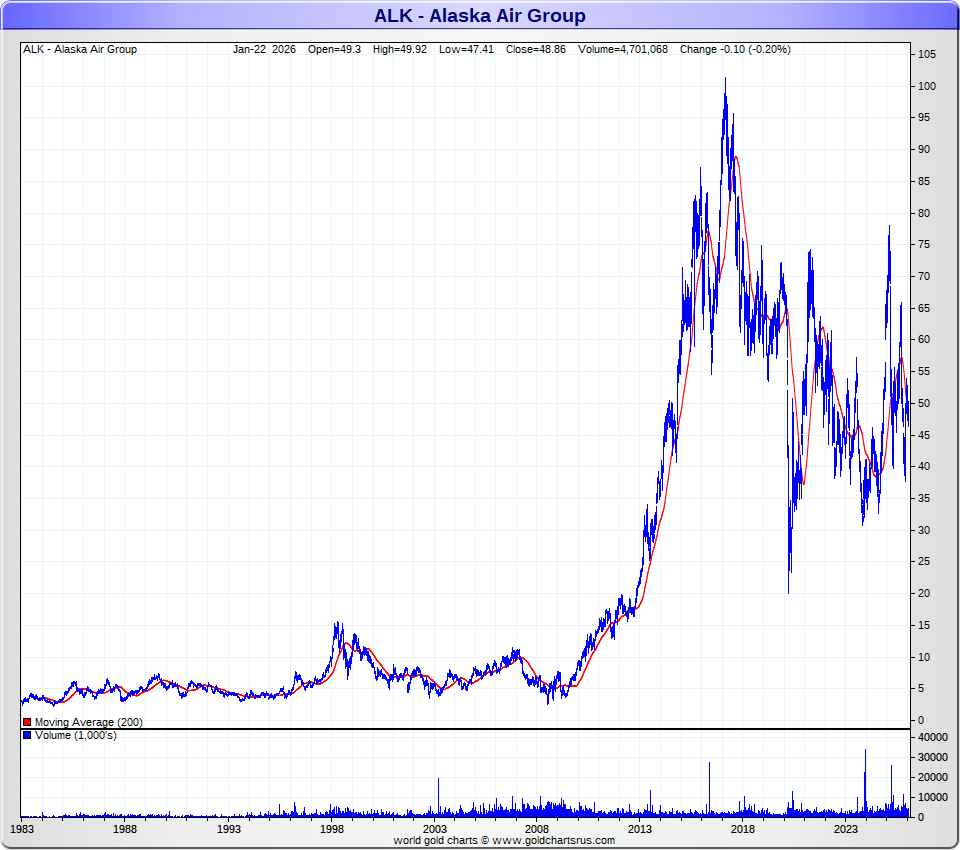Click the 1998 x-axis label

[x=332, y=829]
